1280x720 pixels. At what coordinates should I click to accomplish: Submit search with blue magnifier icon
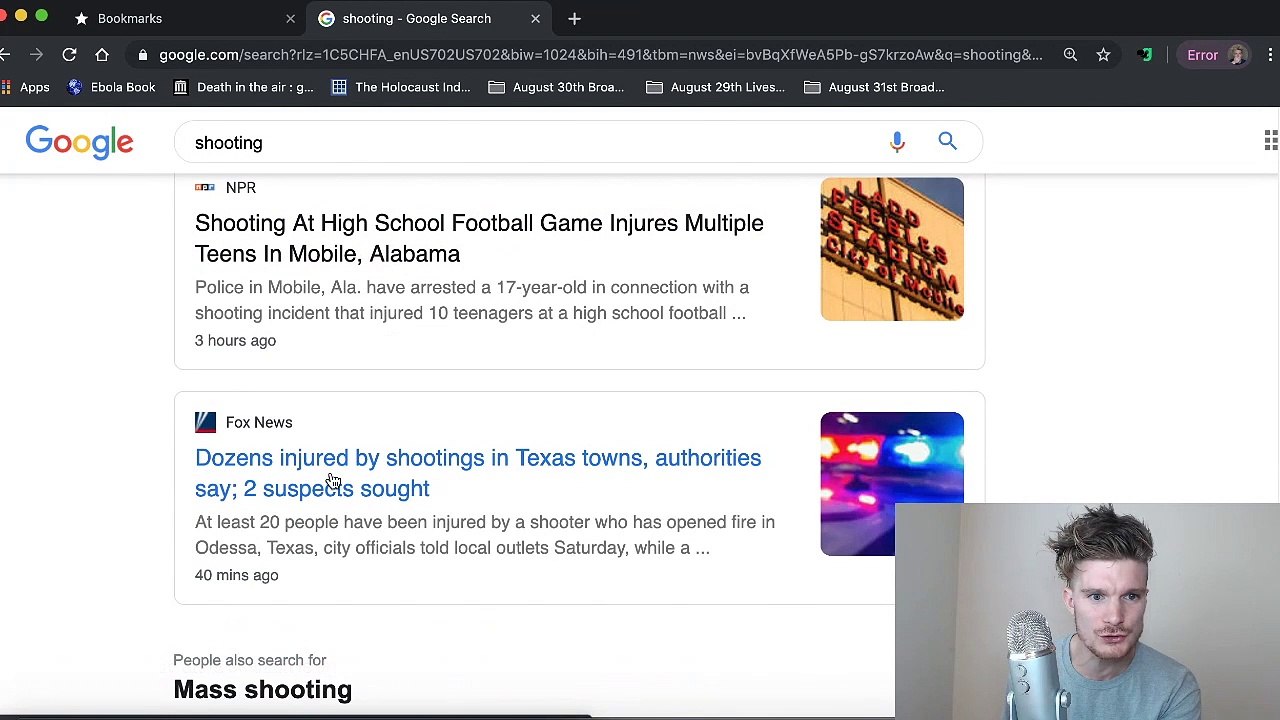click(x=947, y=141)
